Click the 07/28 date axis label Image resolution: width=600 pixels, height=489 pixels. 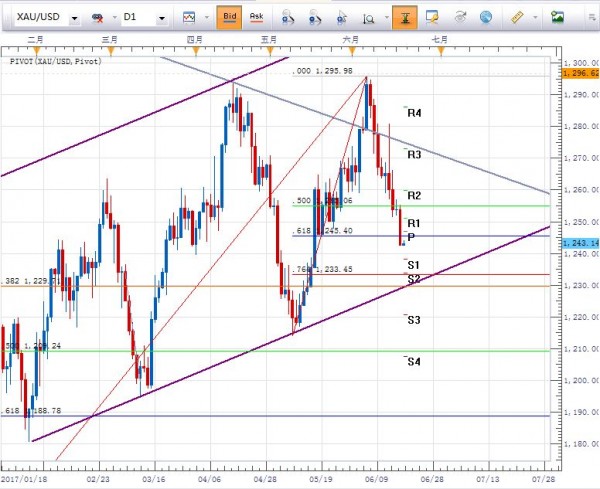point(544,479)
